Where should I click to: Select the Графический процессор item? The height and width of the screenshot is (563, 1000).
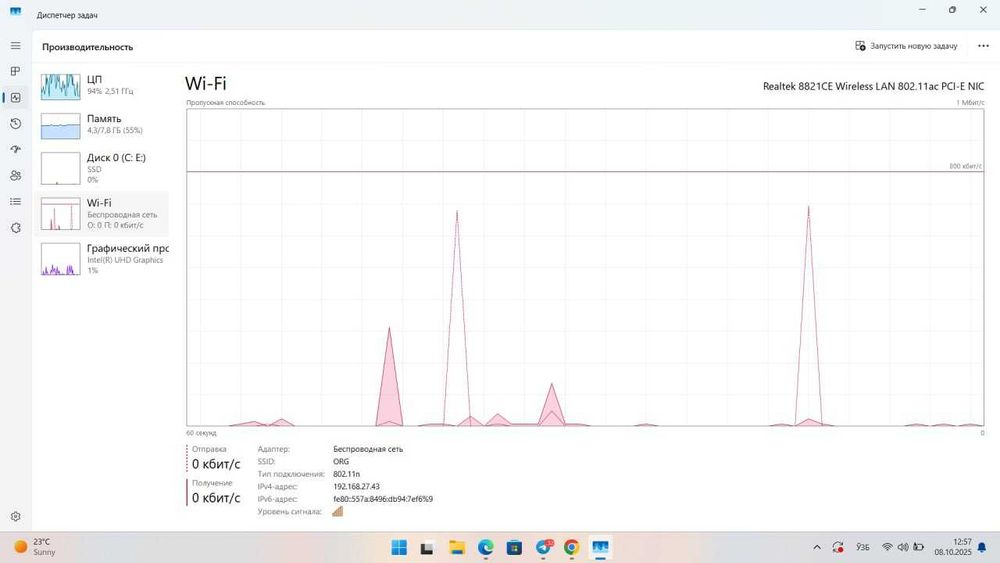[x=102, y=259]
